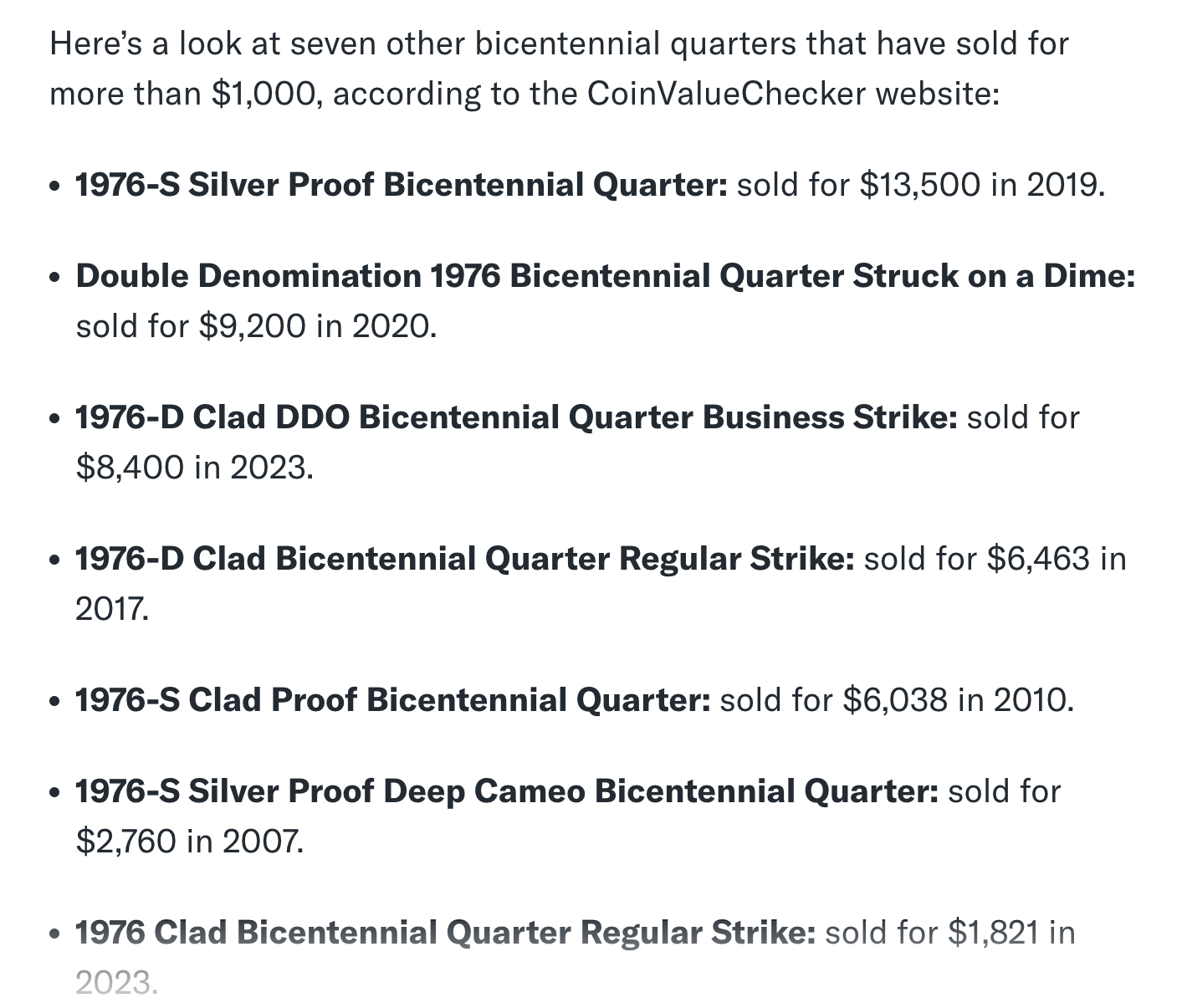
Task: Click the faded "2023." text at bottom
Action: tap(116, 982)
